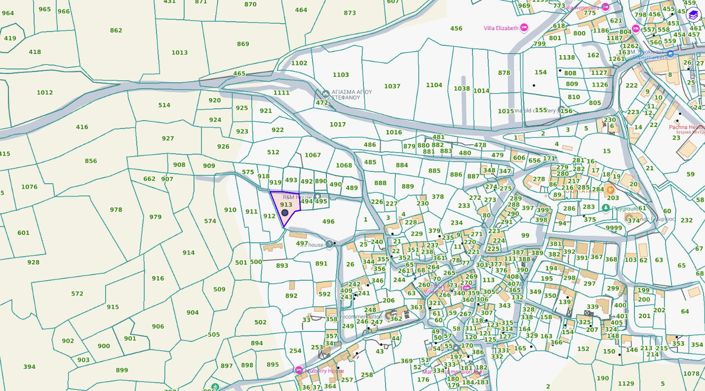705x391 pixels.
Task: Select parcel number 914
Action: pyautogui.click(x=188, y=253)
